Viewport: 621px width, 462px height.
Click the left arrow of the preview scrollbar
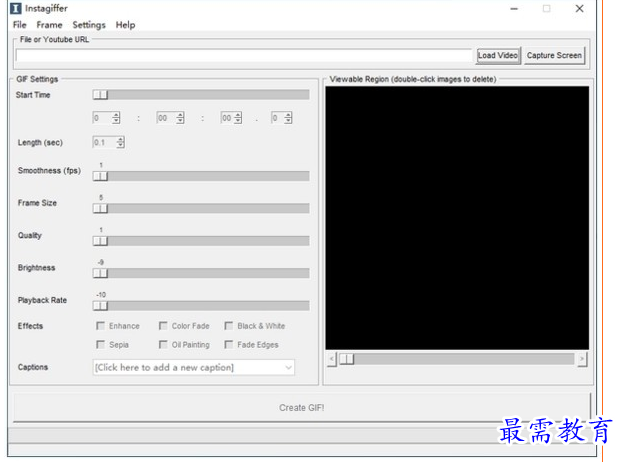(x=332, y=359)
